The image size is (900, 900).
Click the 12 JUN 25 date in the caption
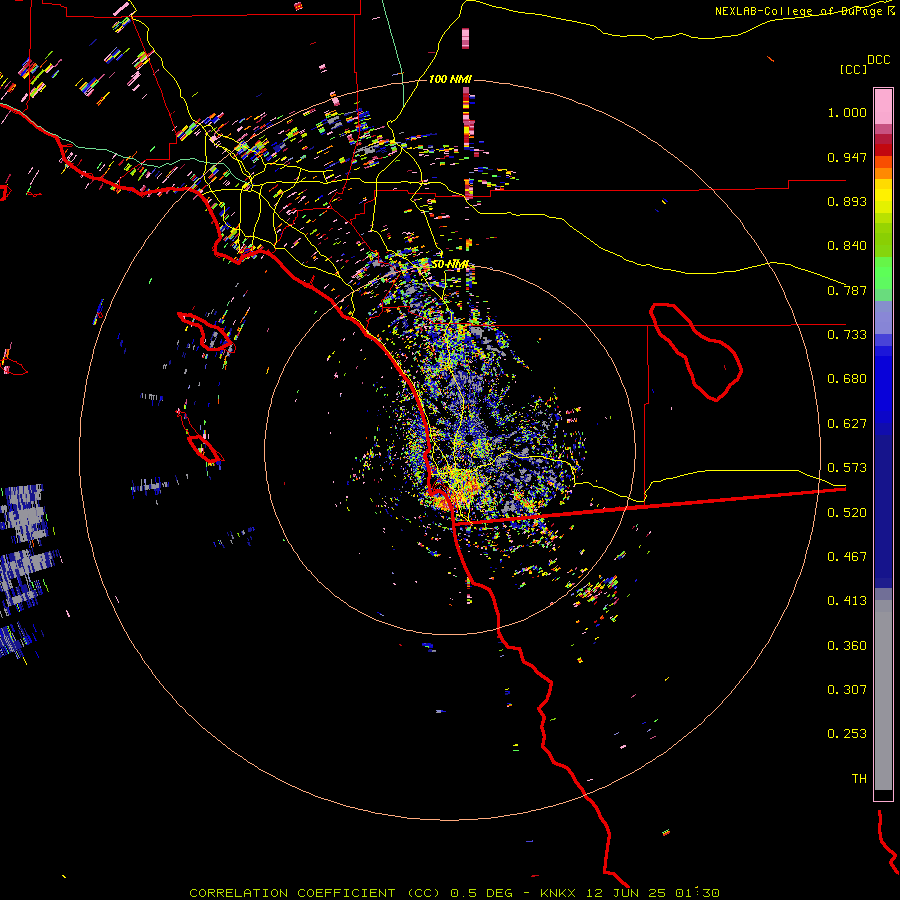626,893
